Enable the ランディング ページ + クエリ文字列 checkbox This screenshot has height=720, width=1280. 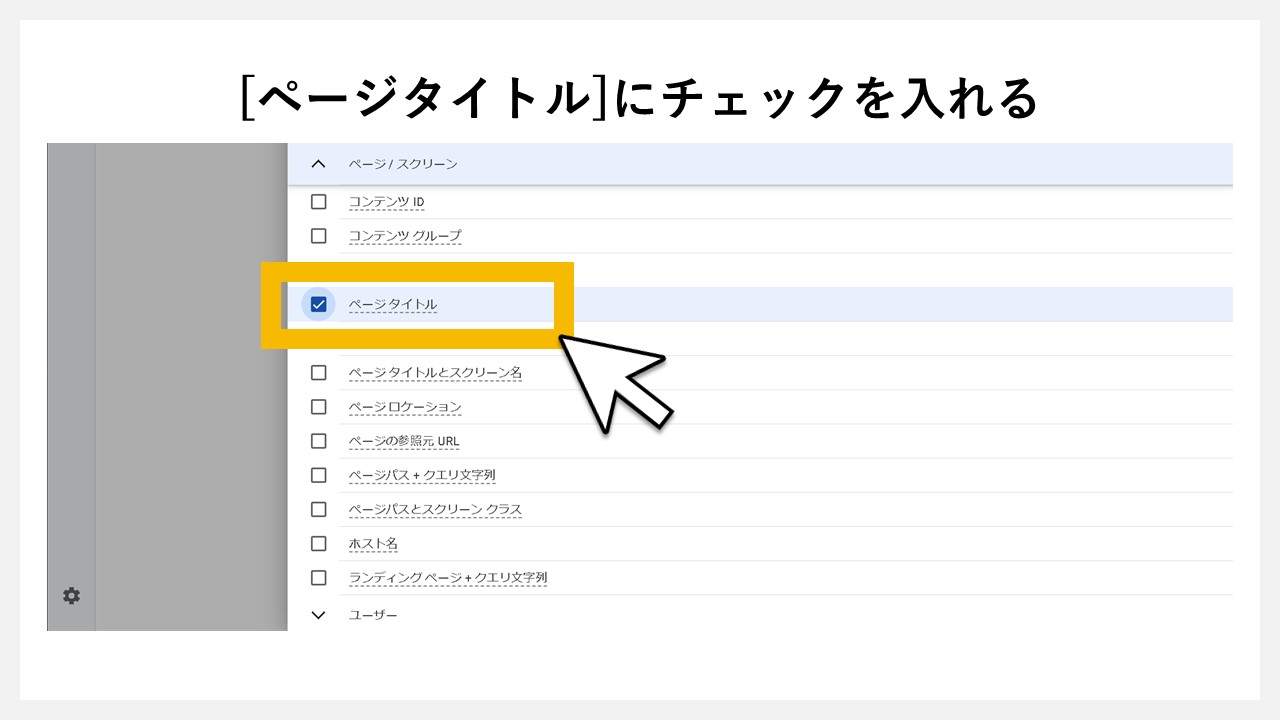click(318, 577)
